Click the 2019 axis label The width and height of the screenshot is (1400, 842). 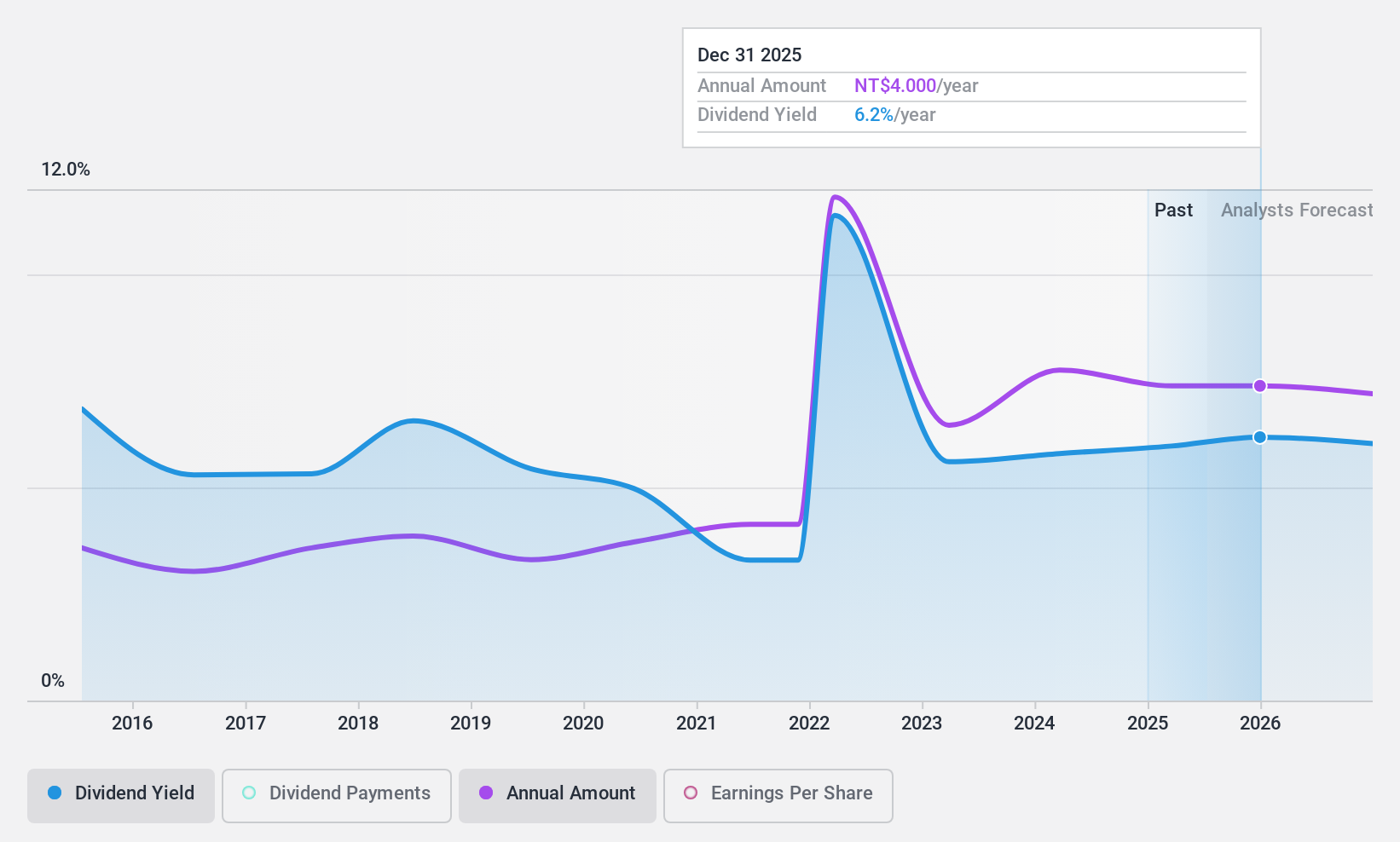[471, 724]
